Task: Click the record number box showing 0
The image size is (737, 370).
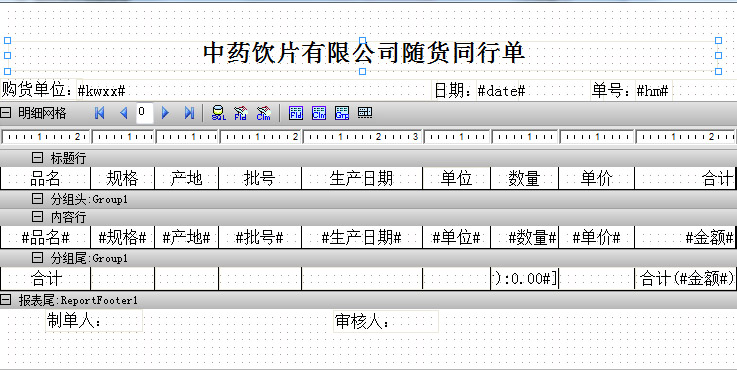Action: click(145, 113)
